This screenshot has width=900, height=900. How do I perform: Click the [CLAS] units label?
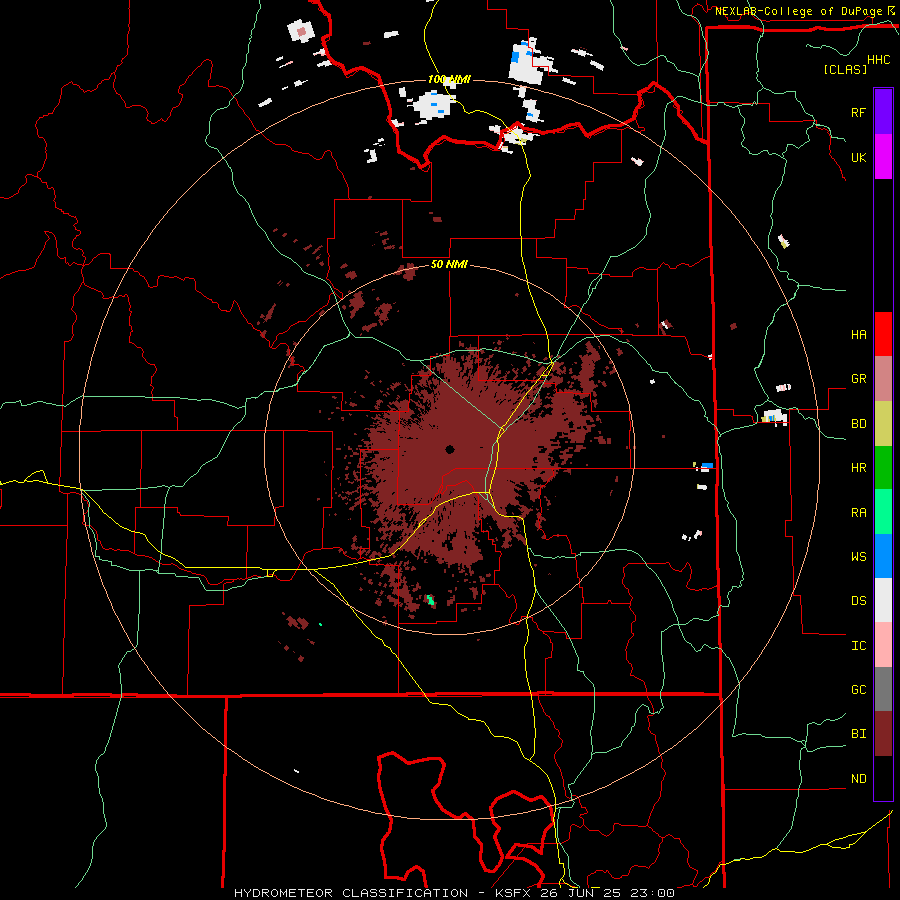(x=845, y=69)
